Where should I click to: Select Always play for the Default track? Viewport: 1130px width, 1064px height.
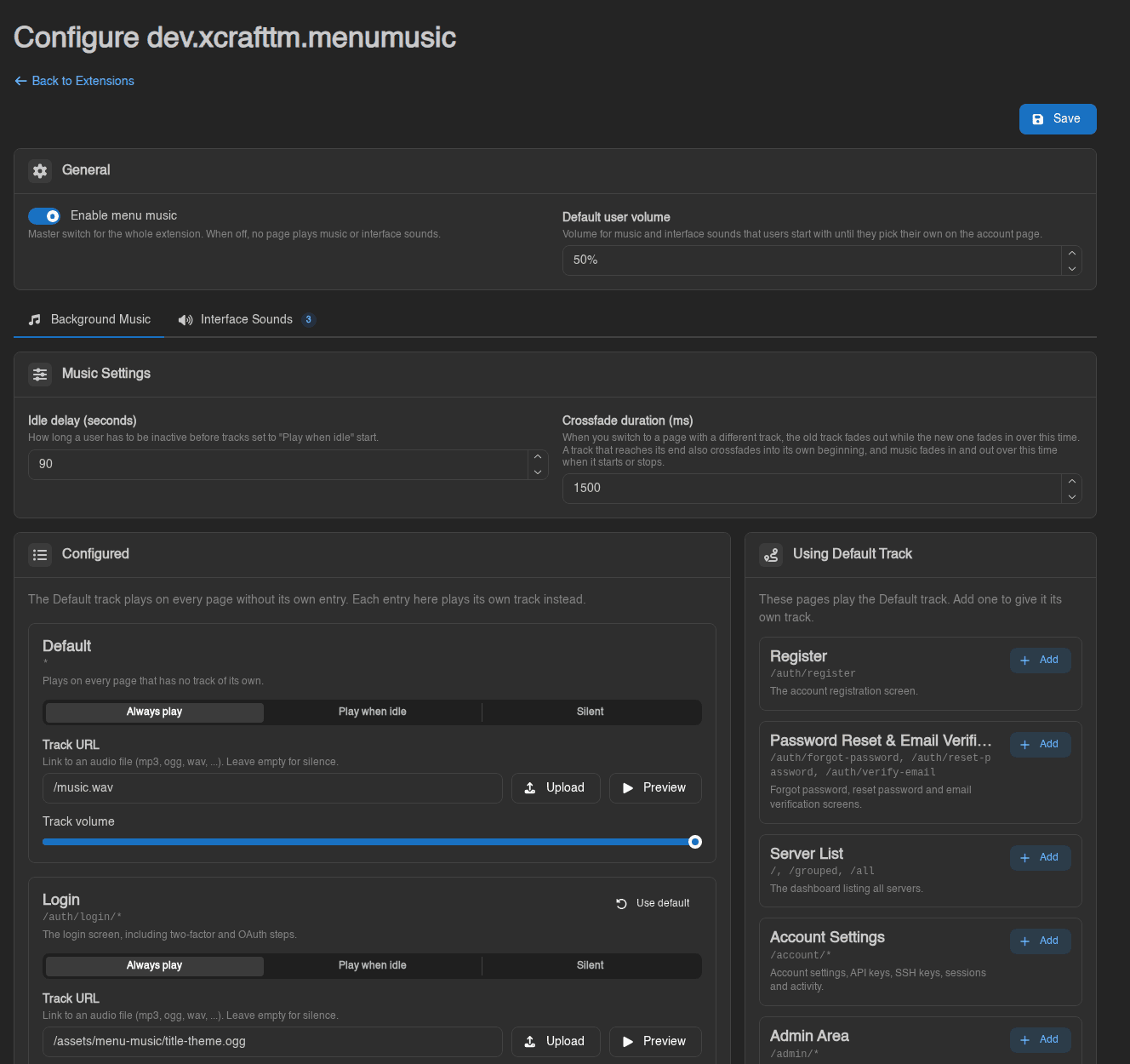click(x=155, y=712)
